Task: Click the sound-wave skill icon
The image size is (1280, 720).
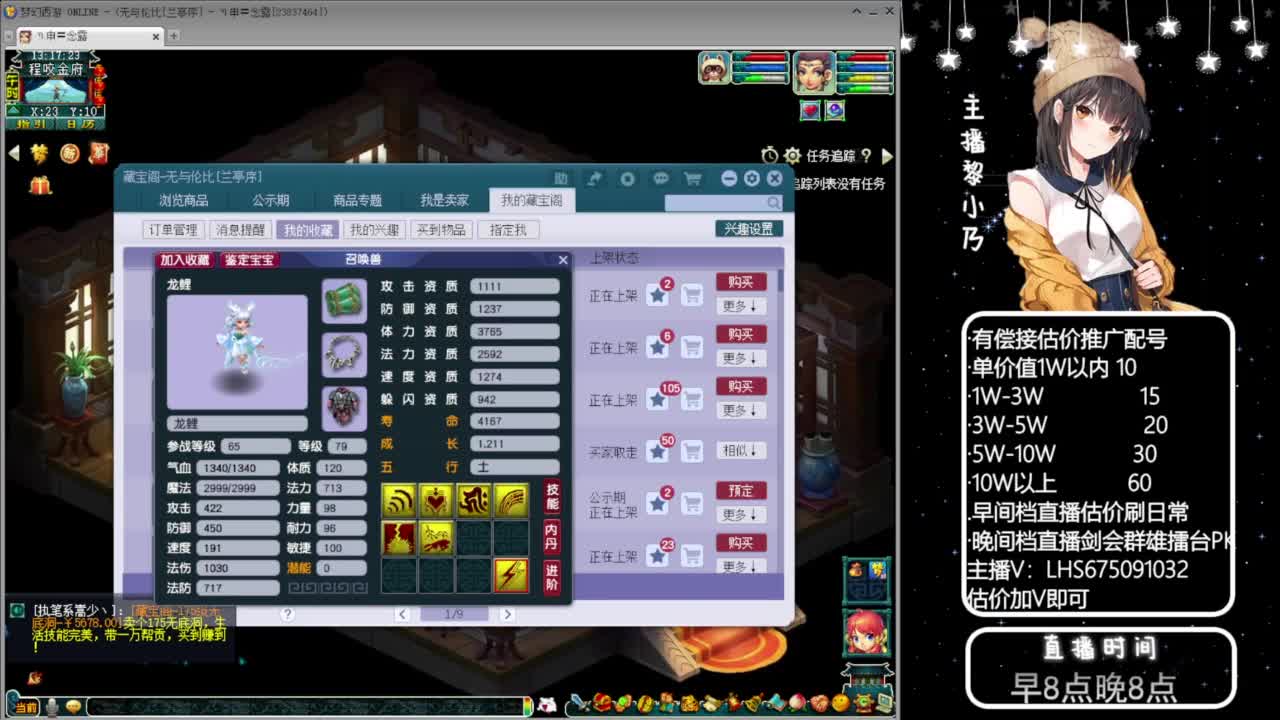Action: pyautogui.click(x=398, y=498)
